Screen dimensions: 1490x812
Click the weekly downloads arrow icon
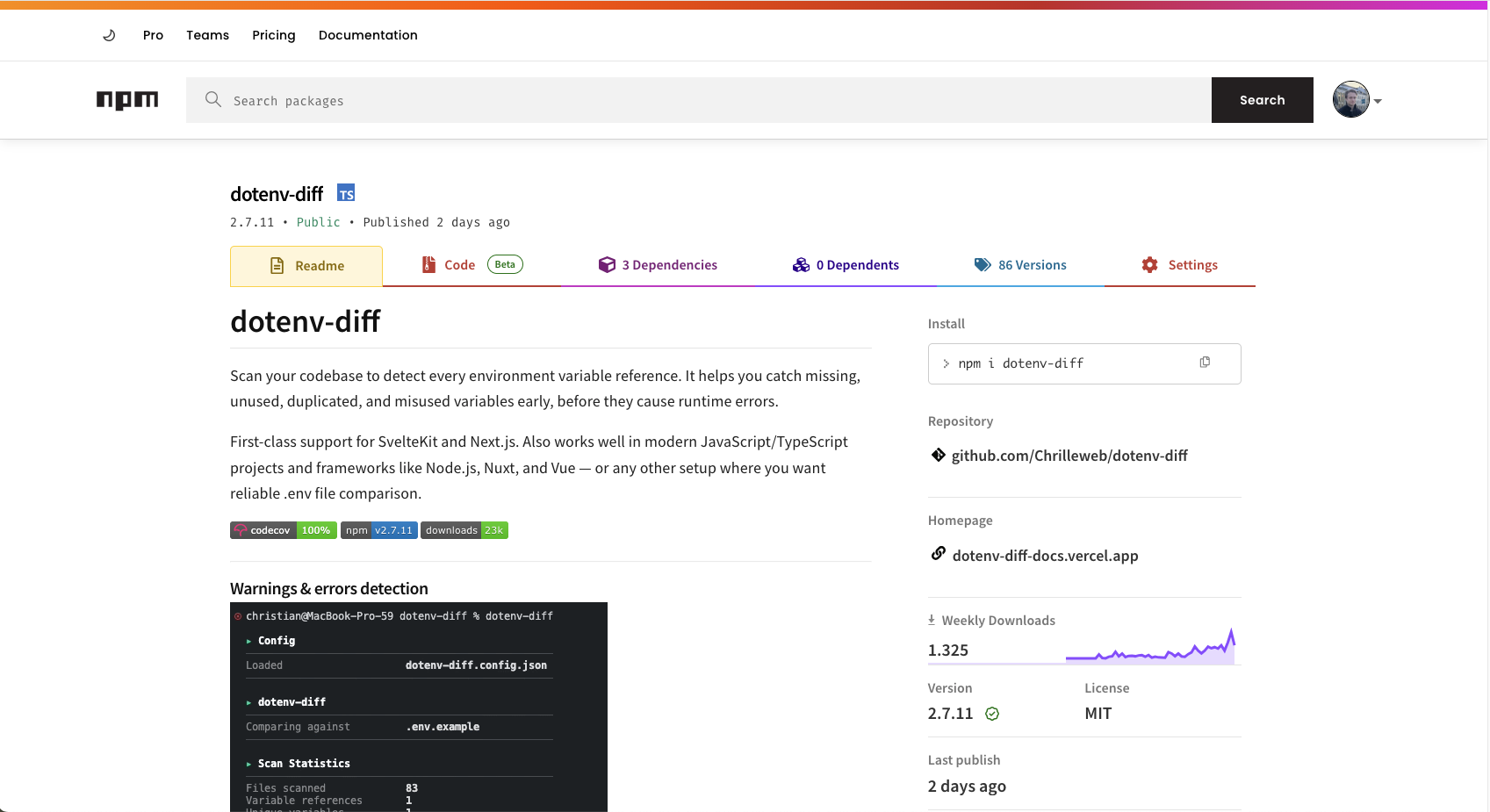(932, 620)
